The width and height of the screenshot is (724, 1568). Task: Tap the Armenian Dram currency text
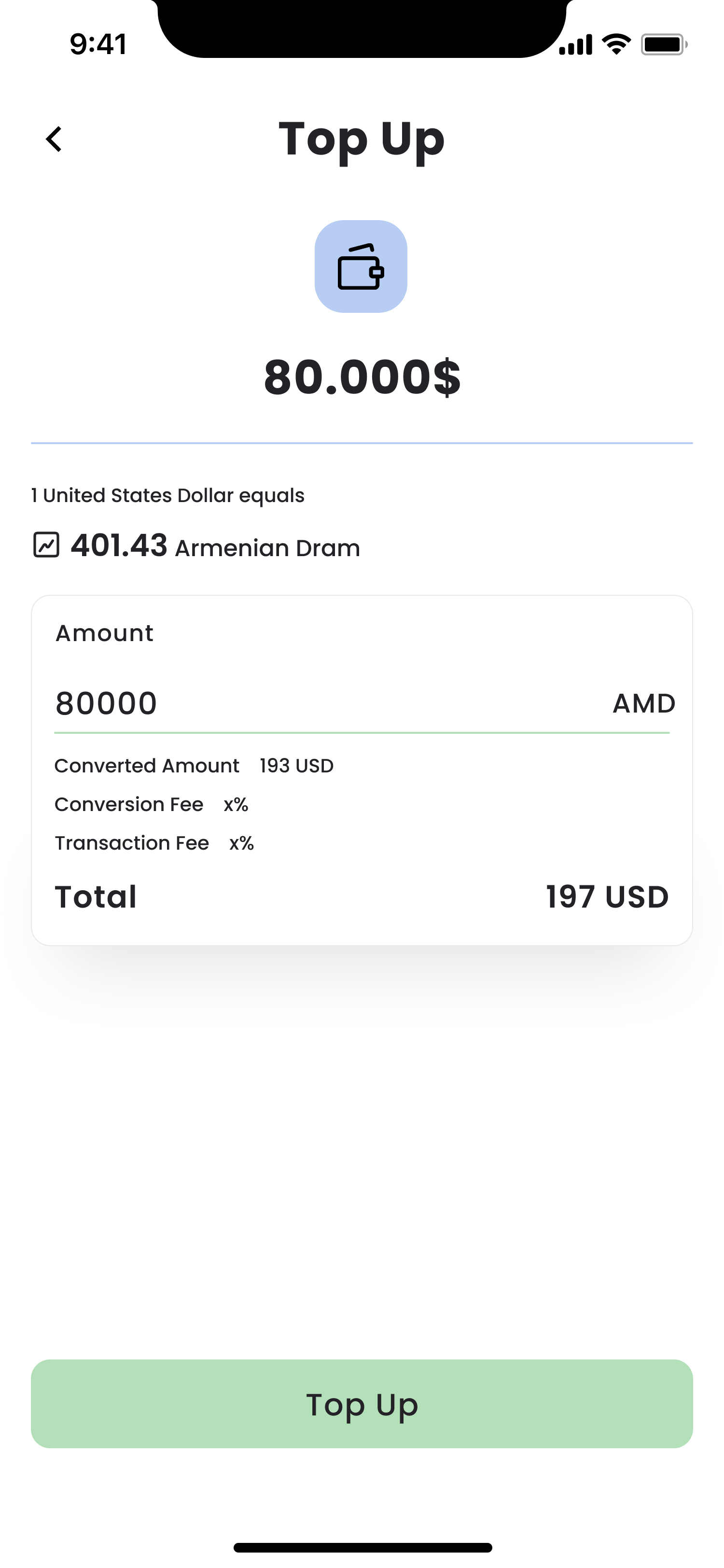click(x=268, y=548)
